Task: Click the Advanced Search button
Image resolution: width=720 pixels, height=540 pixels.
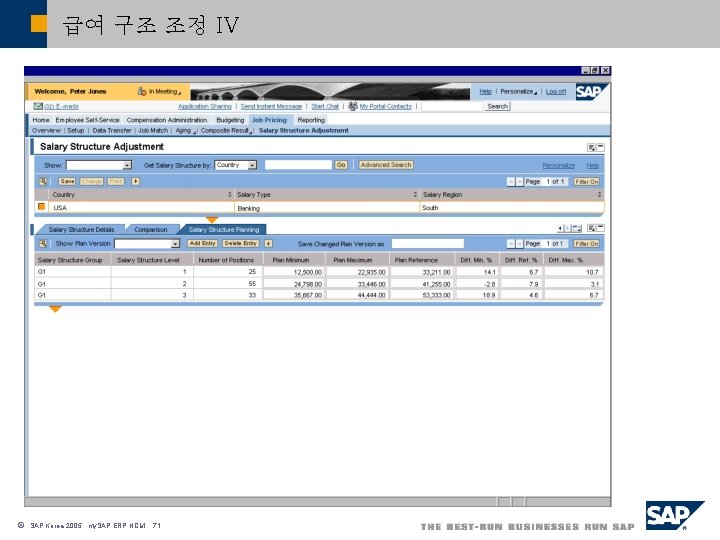Action: tap(386, 165)
